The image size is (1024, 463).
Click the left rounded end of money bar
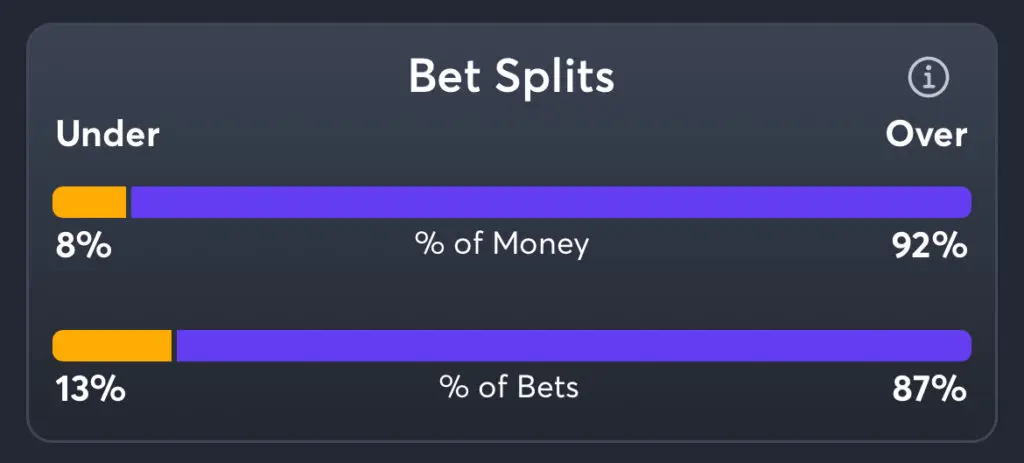coord(58,202)
